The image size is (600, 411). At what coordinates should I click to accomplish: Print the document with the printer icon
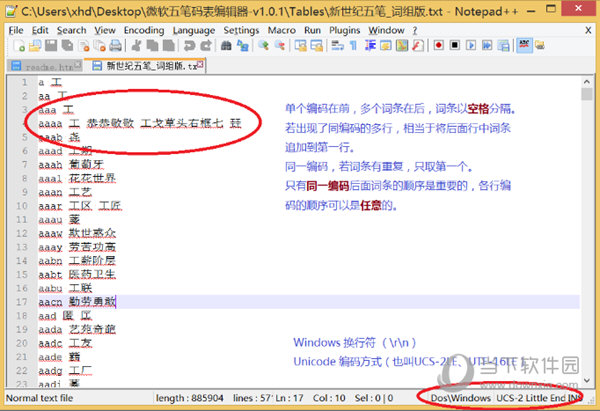(x=116, y=46)
